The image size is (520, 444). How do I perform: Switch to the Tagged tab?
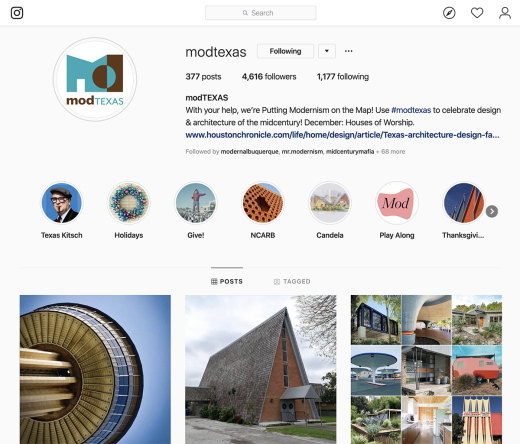(292, 282)
